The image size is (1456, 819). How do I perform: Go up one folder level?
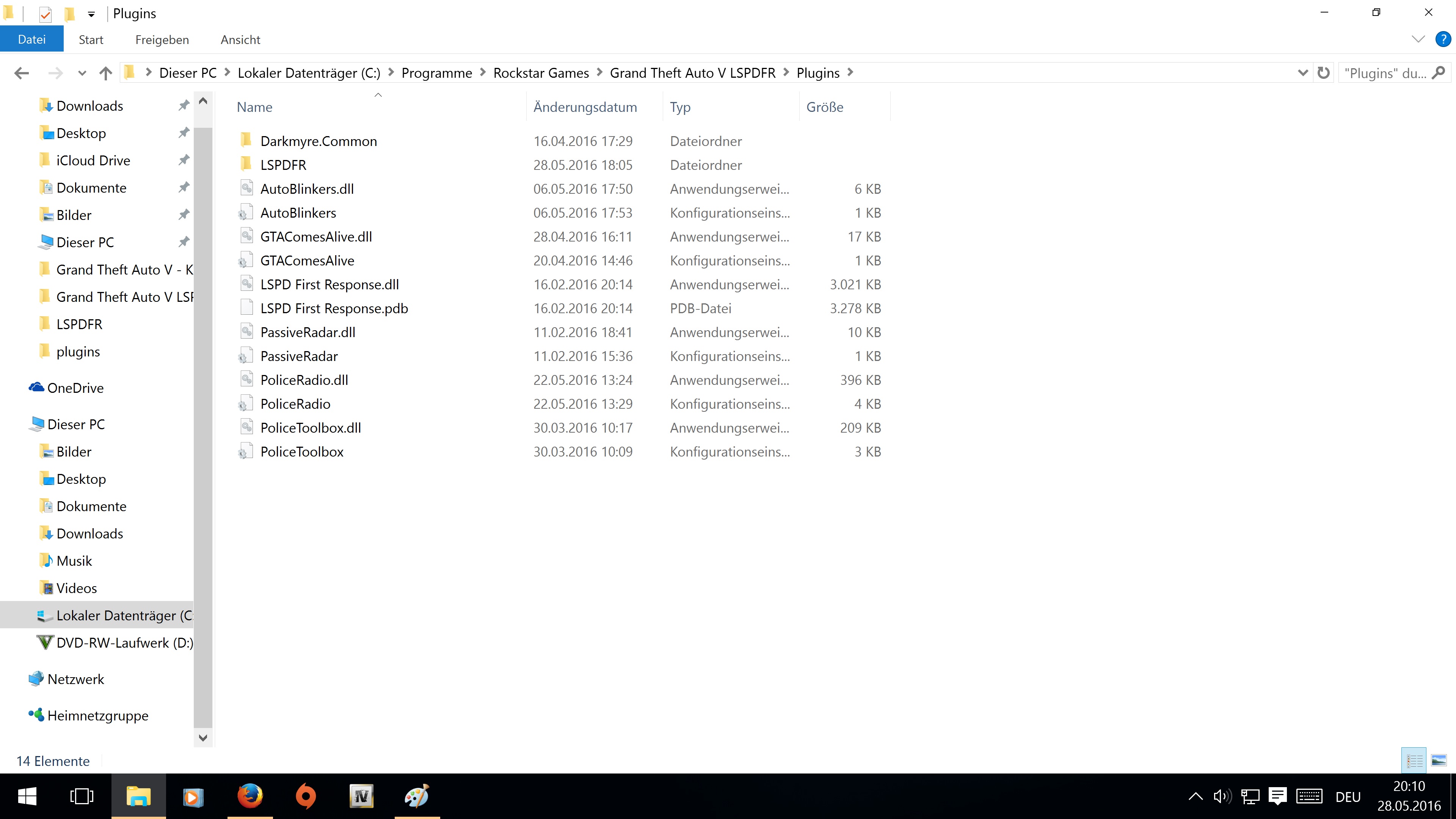pyautogui.click(x=106, y=73)
